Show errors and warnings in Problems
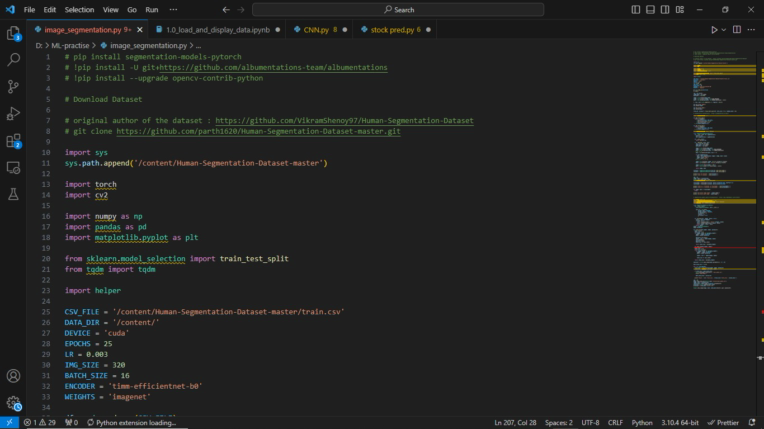The image size is (764, 429). pyautogui.click(x=40, y=423)
